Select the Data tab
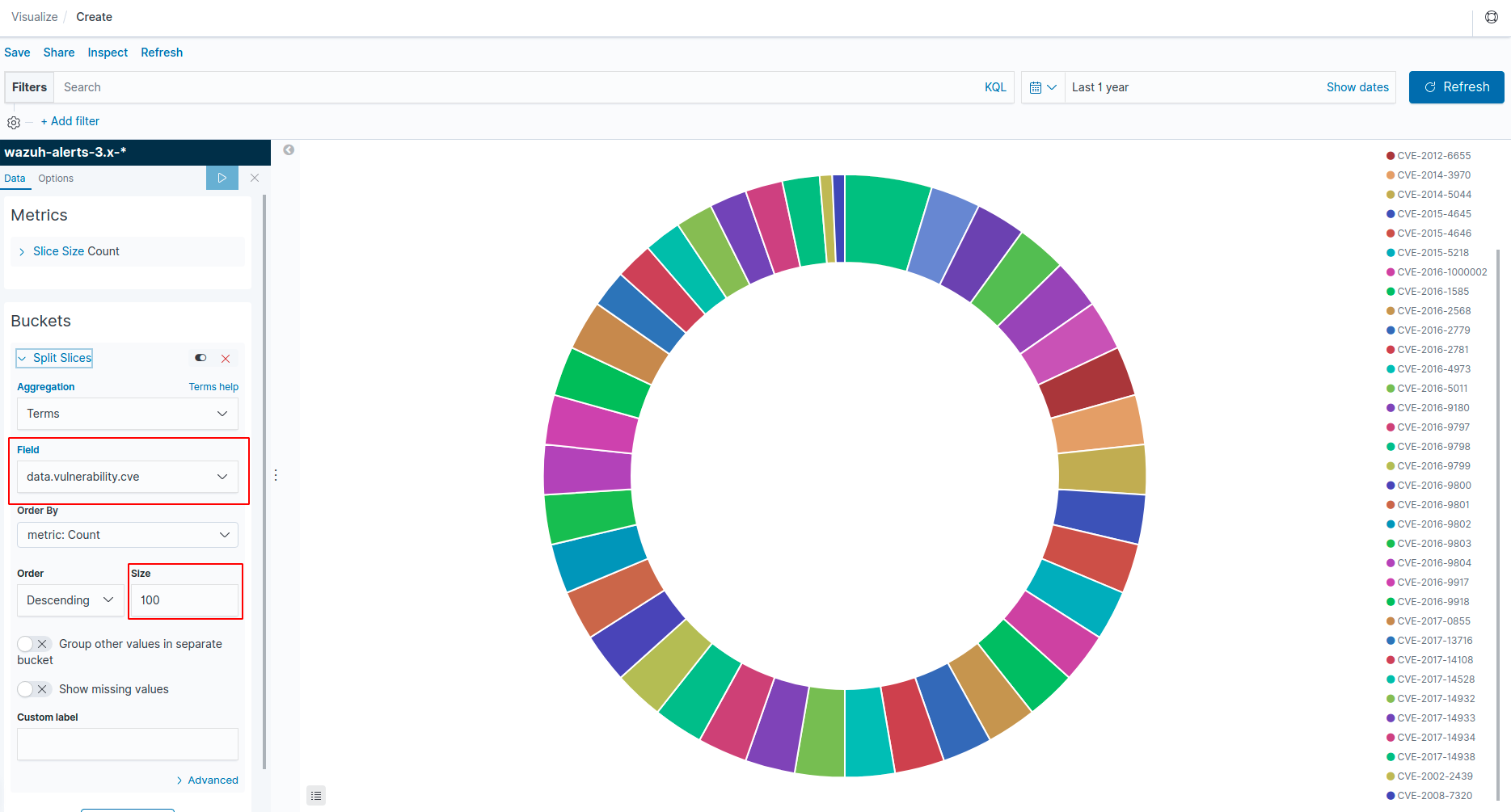 (x=15, y=178)
